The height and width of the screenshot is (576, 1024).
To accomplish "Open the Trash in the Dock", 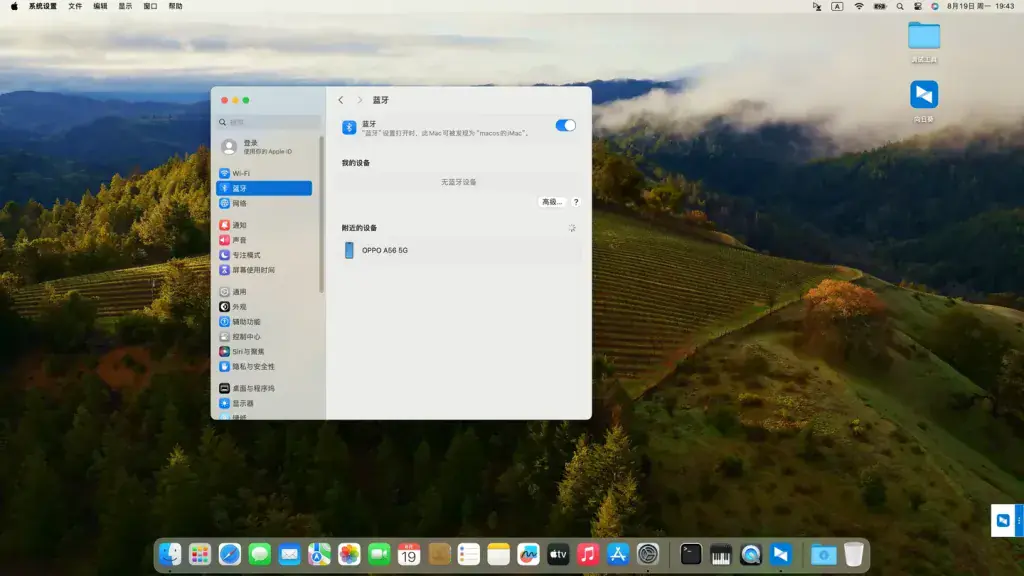I will 854,554.
